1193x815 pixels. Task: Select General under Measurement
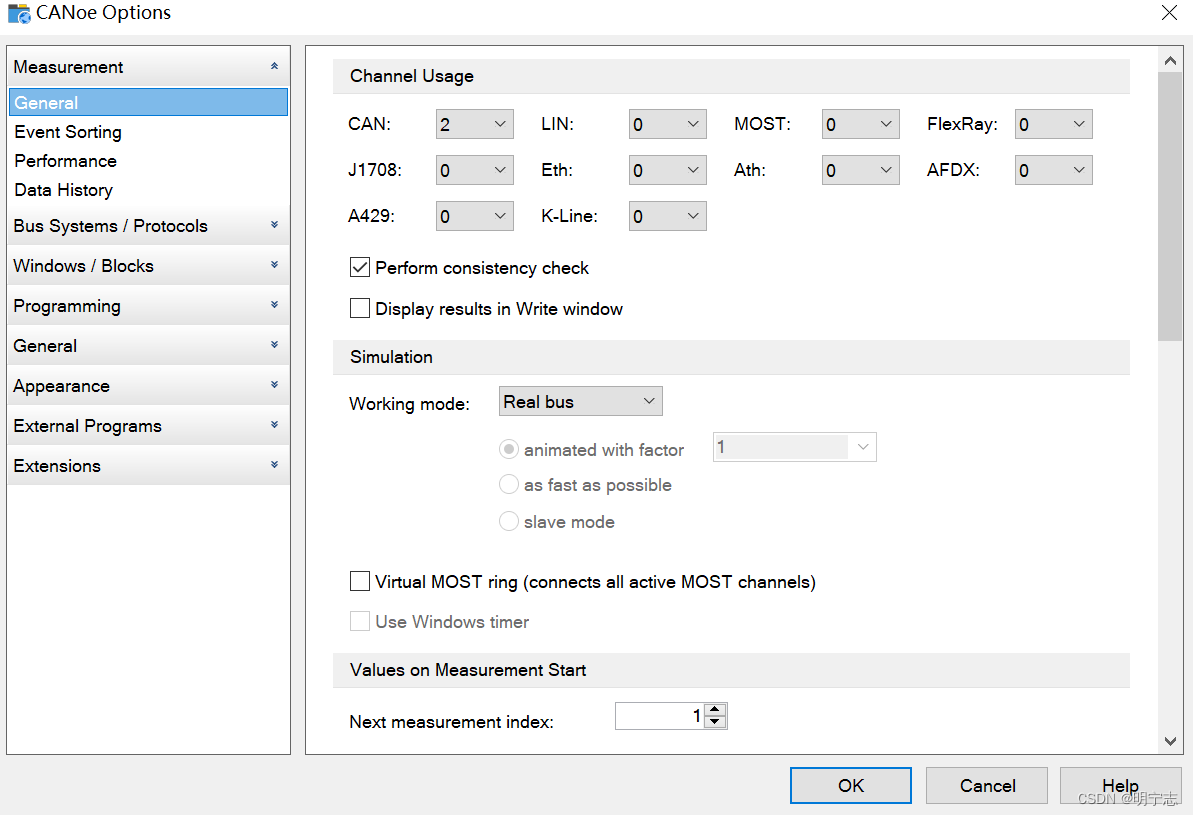[x=148, y=103]
